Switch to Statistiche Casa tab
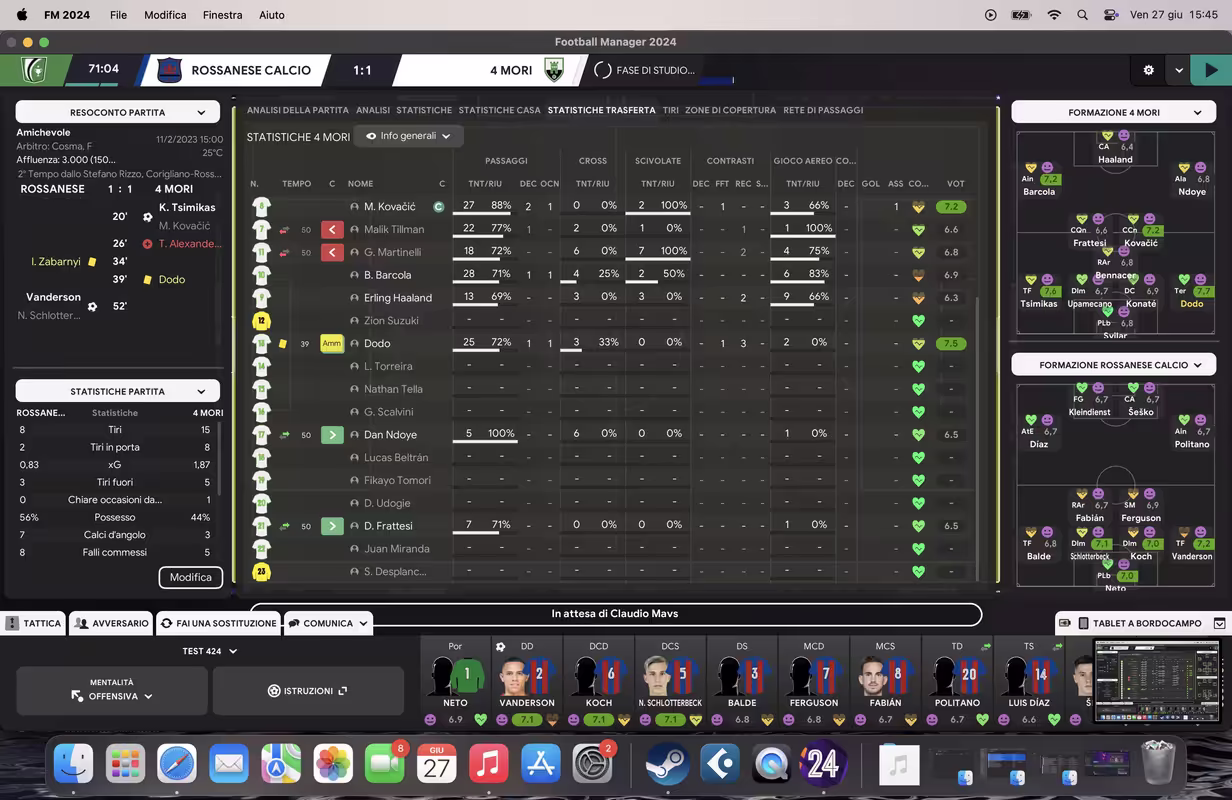1232x800 pixels. (x=500, y=110)
